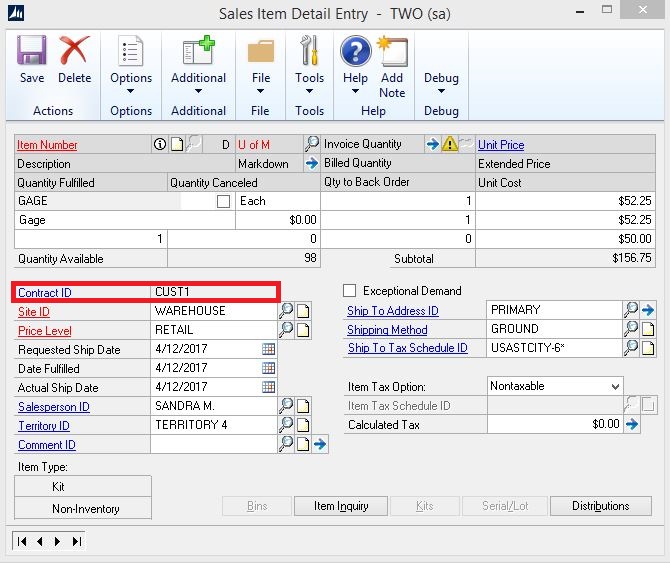Expand the Help dropdown arrow
The height and width of the screenshot is (563, 670).
click(355, 91)
